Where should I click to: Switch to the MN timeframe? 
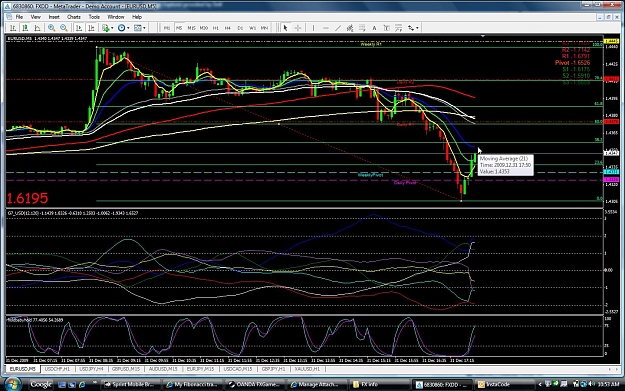click(264, 28)
